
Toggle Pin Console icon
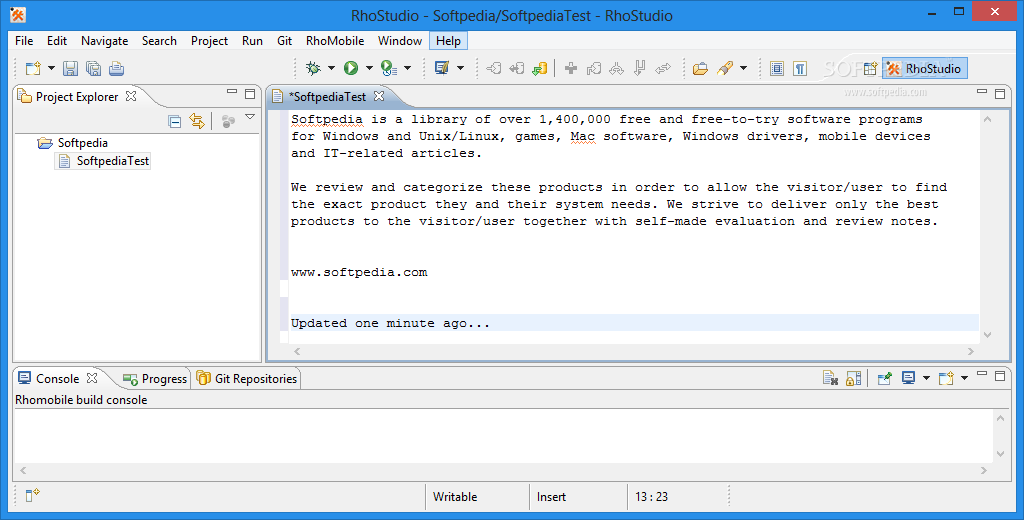tap(884, 378)
